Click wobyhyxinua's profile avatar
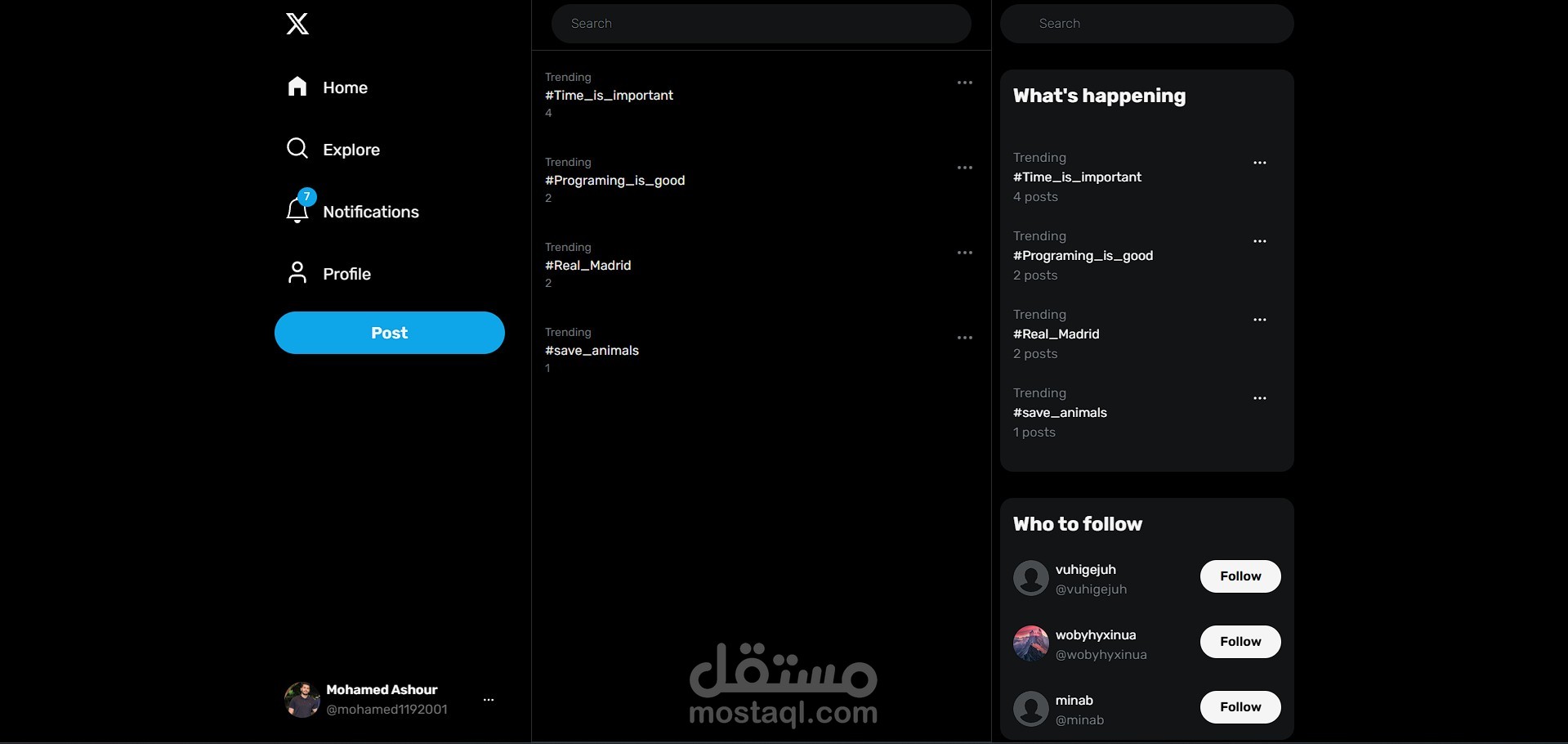1568x744 pixels. 1031,643
